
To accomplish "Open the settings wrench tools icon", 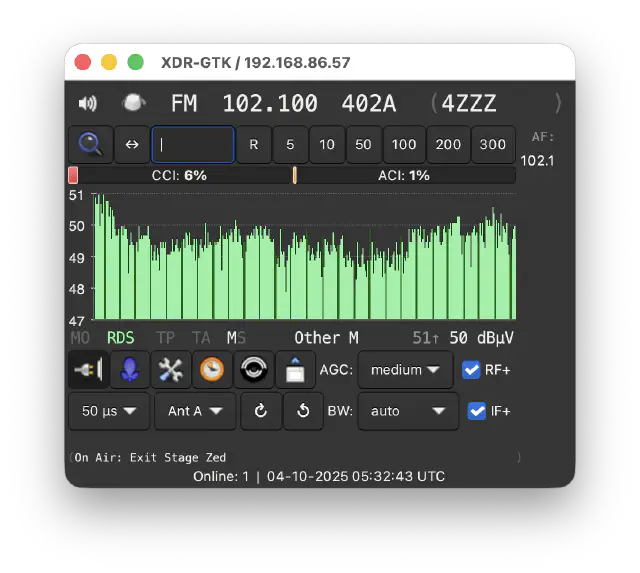I will 171,369.
